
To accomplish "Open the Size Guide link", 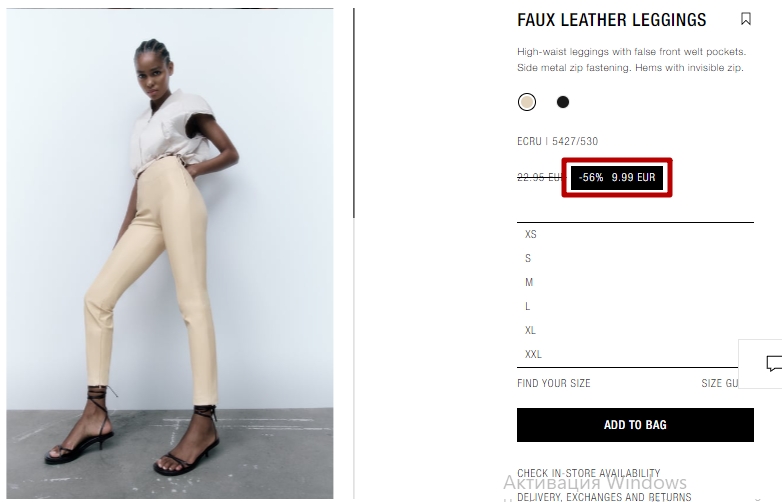I will pos(720,383).
